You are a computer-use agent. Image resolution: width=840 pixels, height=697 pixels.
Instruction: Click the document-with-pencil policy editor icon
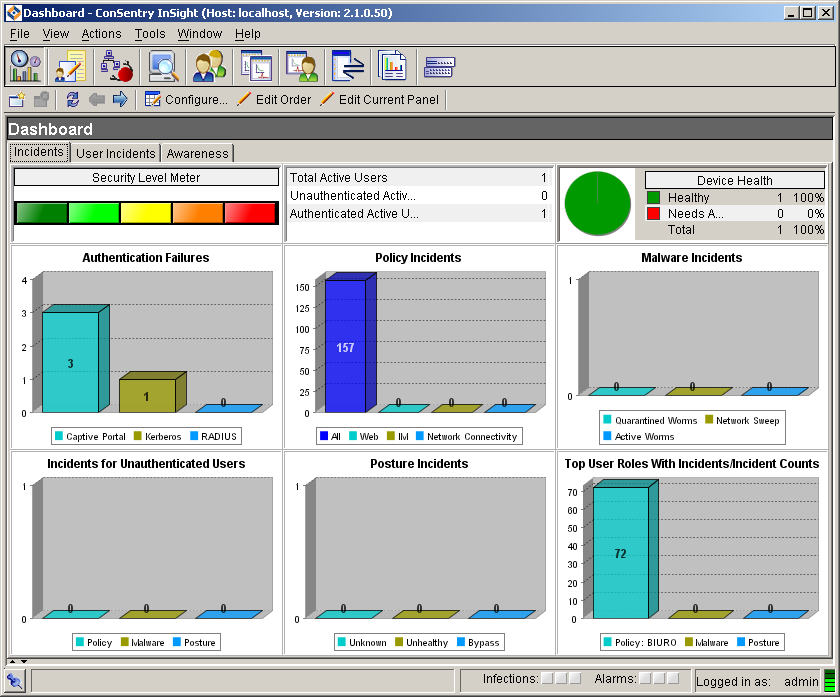click(71, 66)
